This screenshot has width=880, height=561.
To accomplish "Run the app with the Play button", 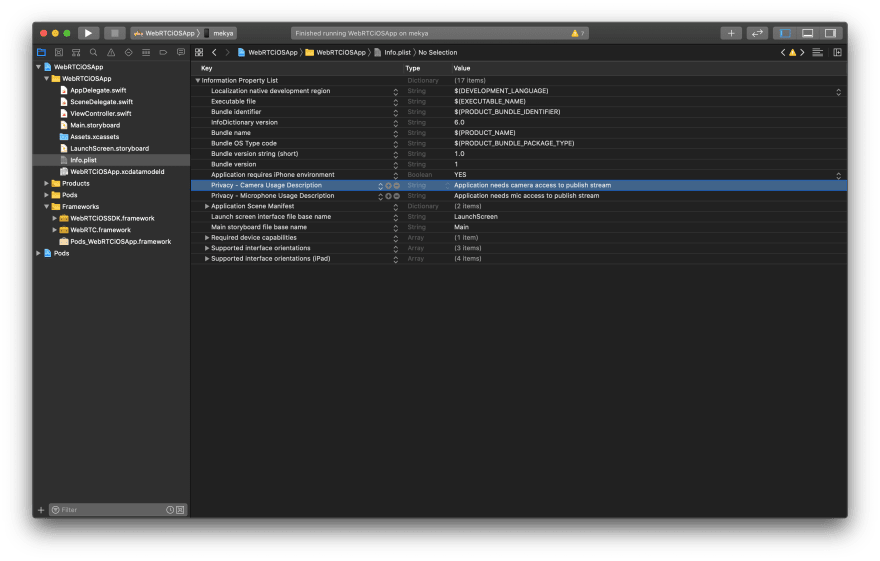I will tap(88, 33).
